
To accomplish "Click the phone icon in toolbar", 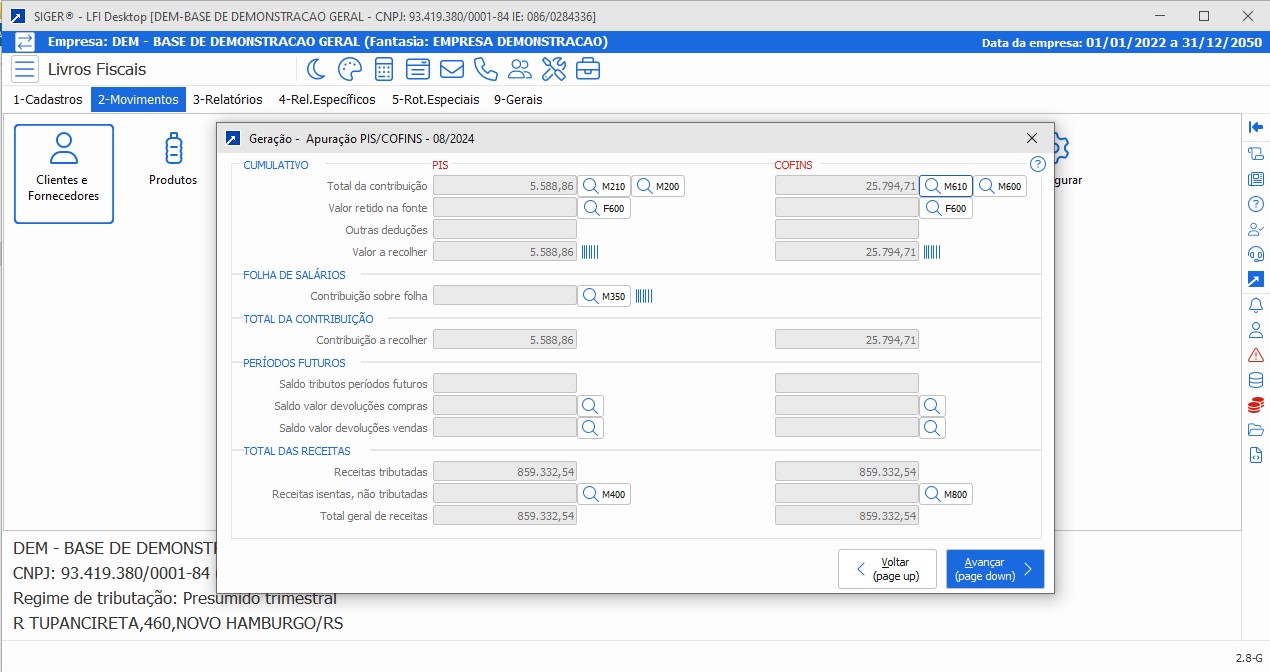I will coord(486,69).
